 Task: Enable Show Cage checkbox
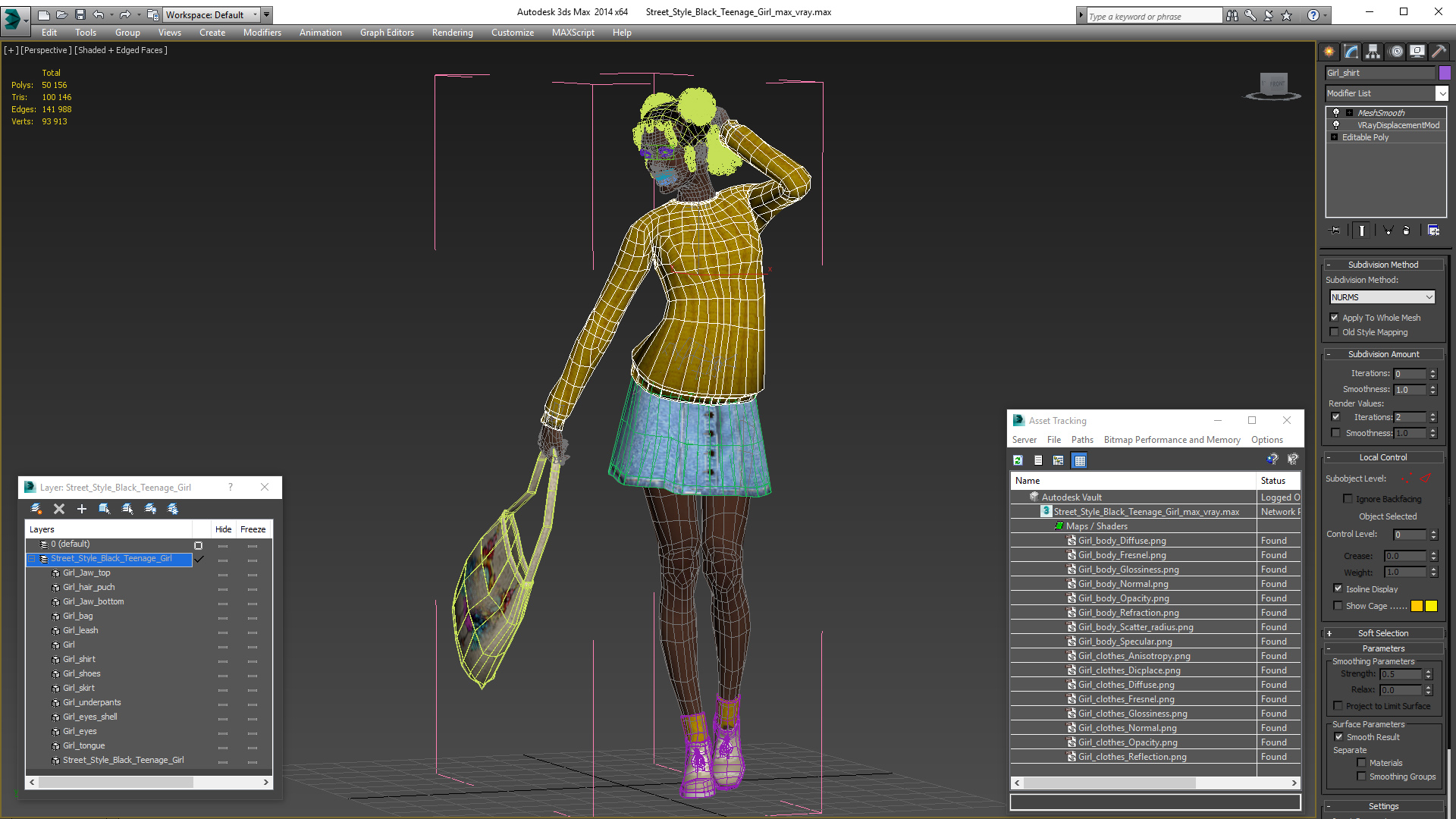tap(1338, 606)
